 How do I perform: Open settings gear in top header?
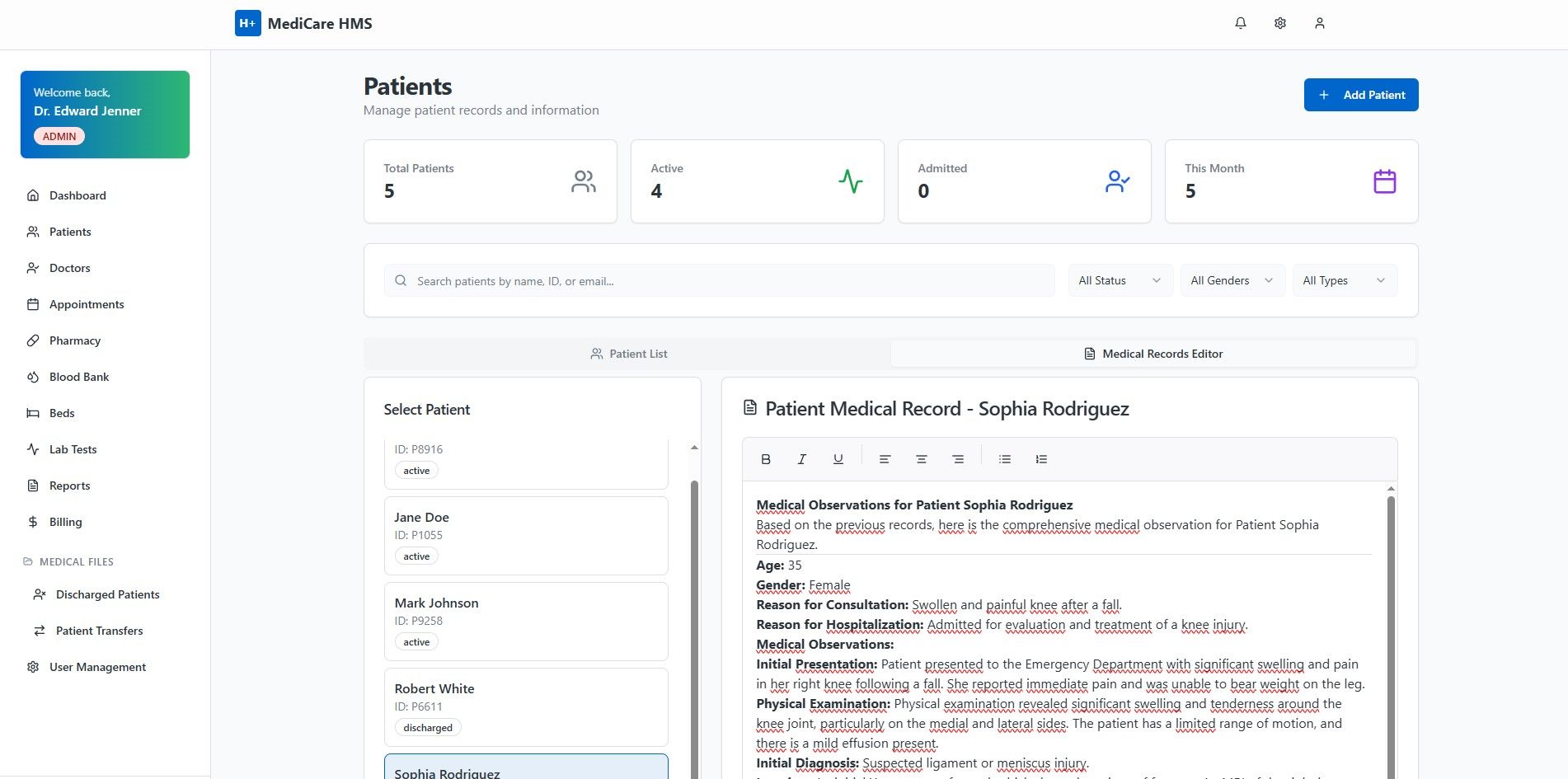tap(1279, 23)
